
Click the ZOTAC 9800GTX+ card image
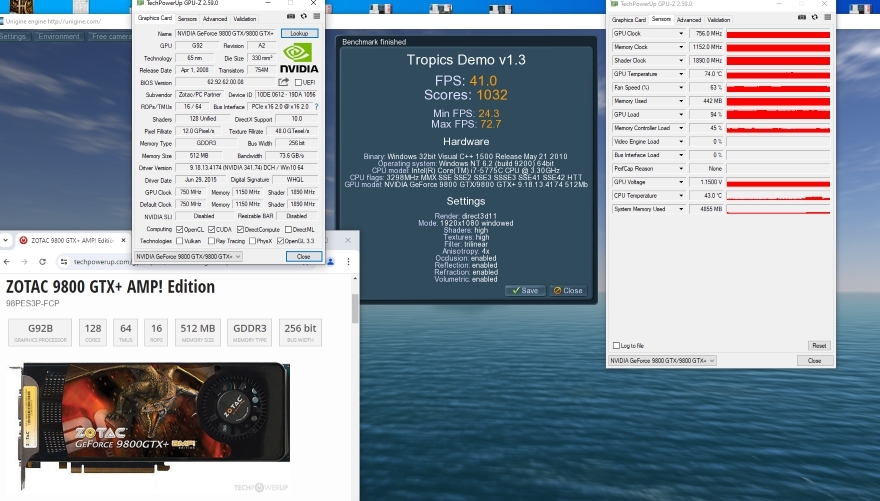point(150,424)
